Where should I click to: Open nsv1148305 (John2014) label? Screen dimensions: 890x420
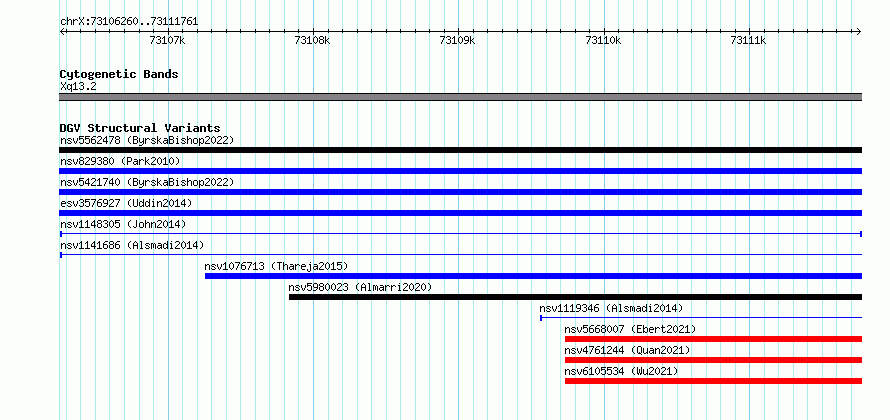123,224
